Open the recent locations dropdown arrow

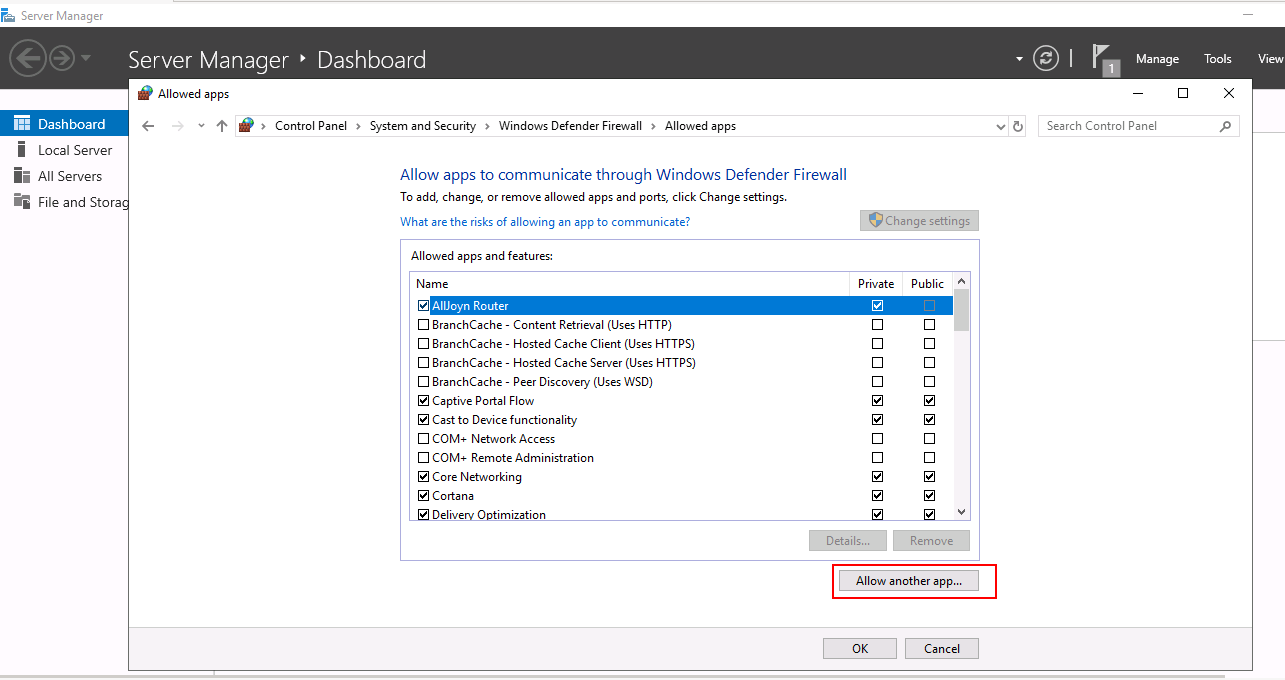[x=201, y=126]
